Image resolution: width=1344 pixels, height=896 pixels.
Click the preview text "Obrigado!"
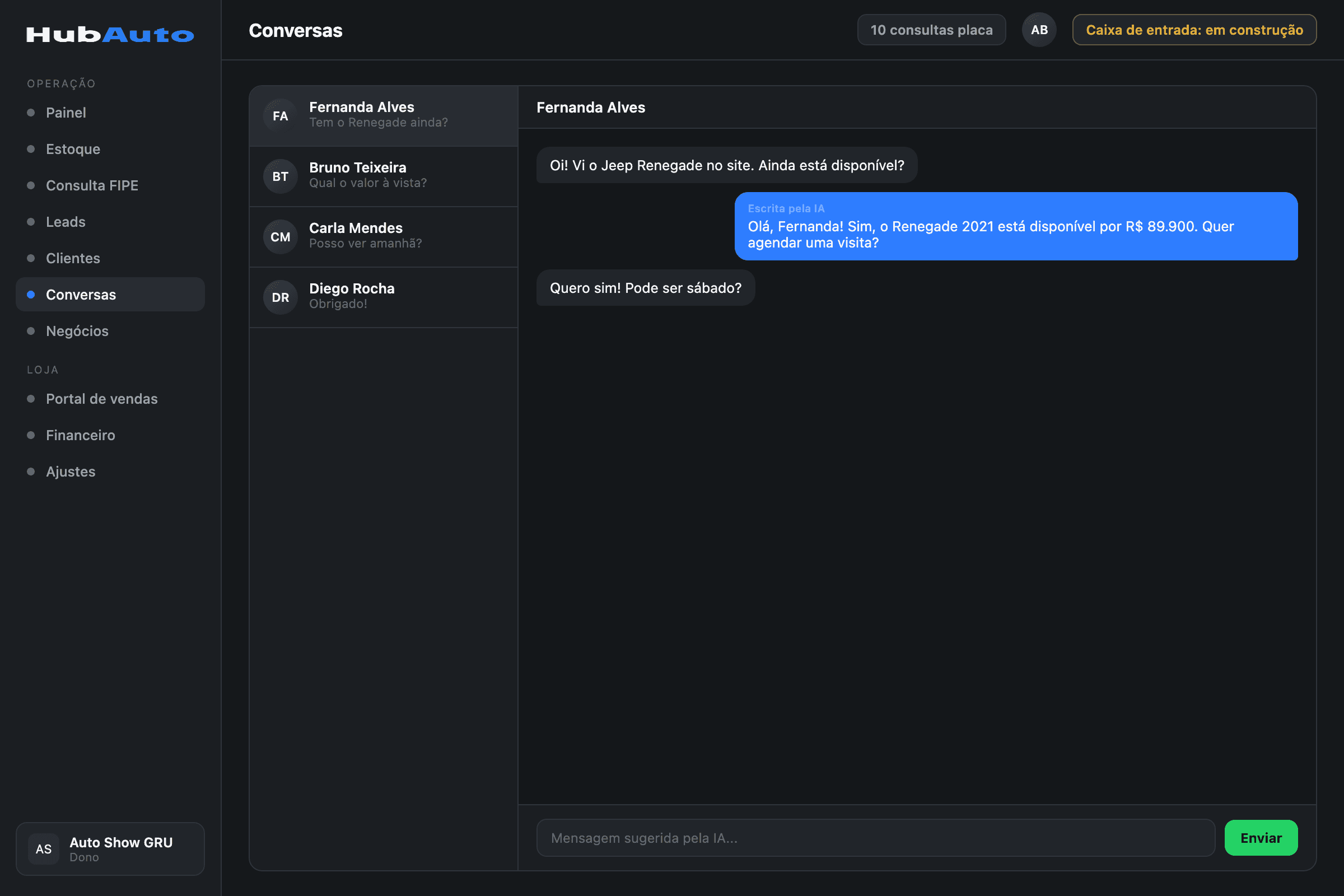pyautogui.click(x=338, y=304)
